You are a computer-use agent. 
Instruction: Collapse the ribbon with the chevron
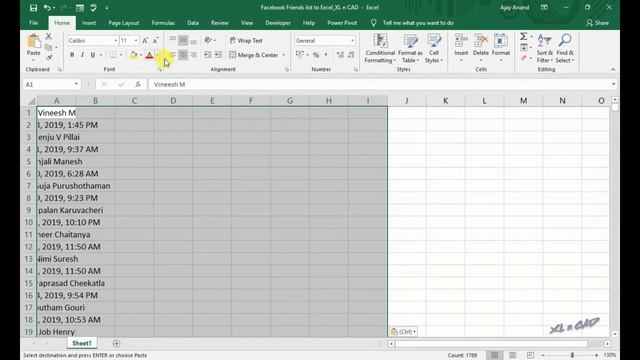click(613, 69)
